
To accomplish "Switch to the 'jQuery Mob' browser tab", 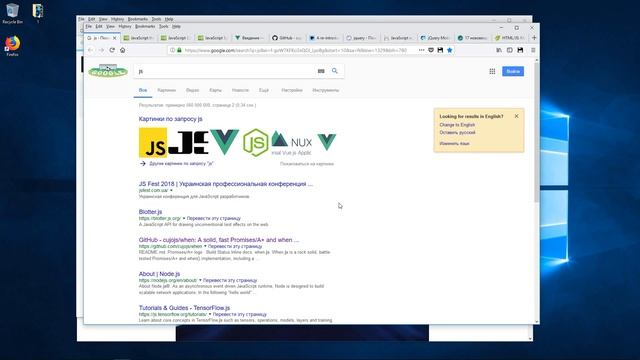I will [x=435, y=38].
